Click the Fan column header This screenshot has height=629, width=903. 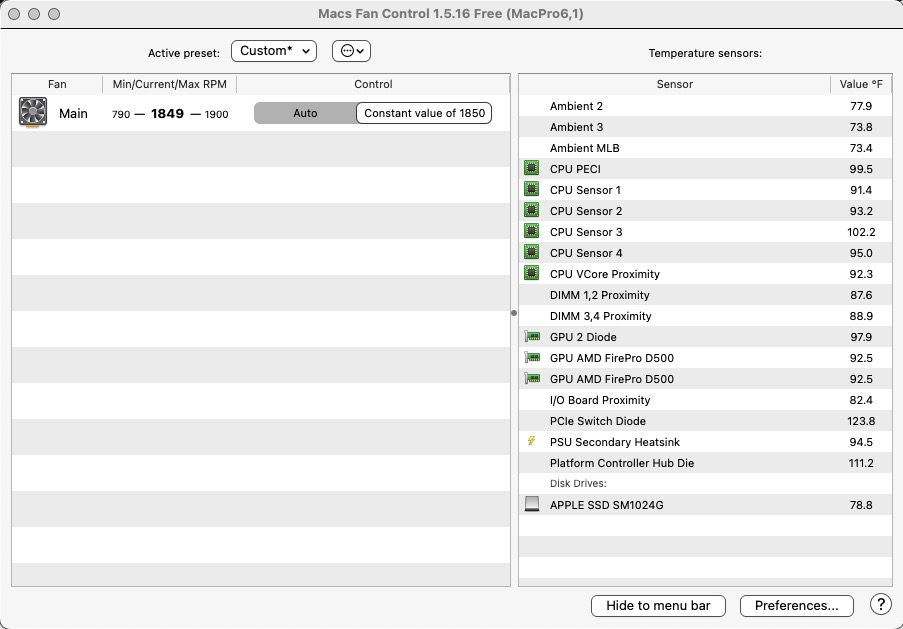click(57, 84)
